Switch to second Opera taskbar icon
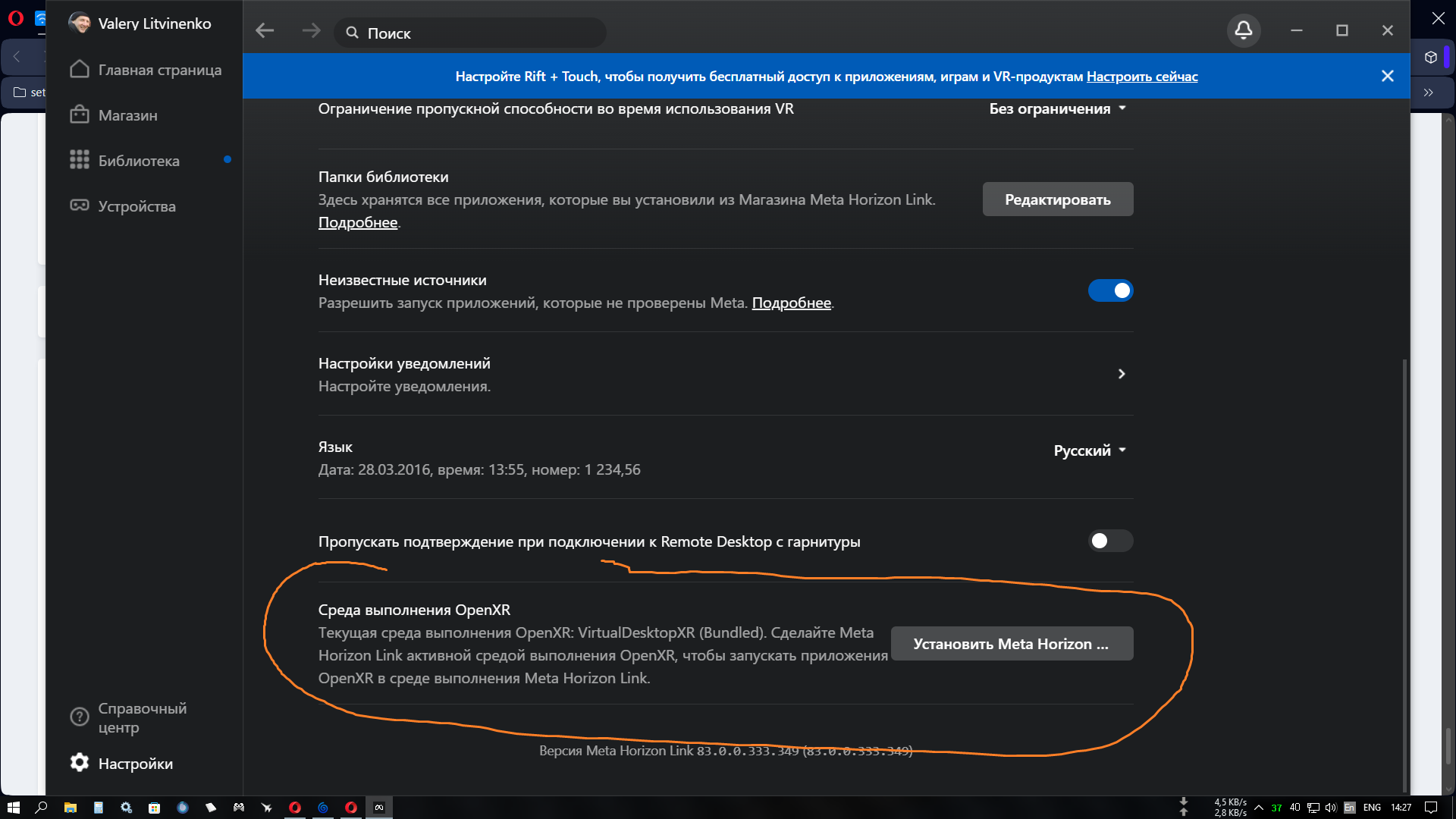This screenshot has width=1456, height=819. (351, 808)
